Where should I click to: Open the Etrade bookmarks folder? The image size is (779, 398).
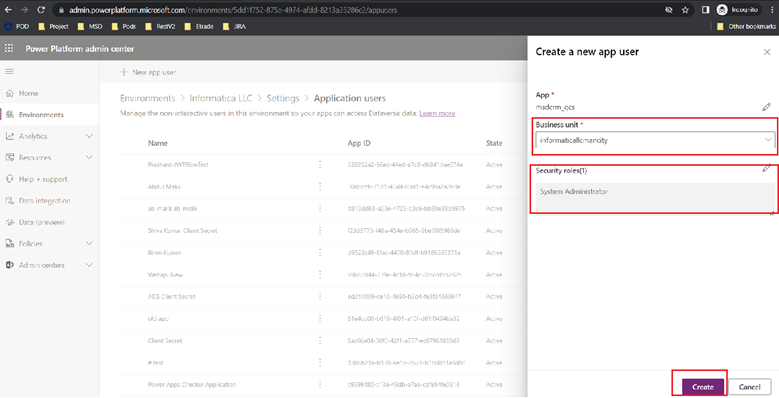tap(199, 26)
